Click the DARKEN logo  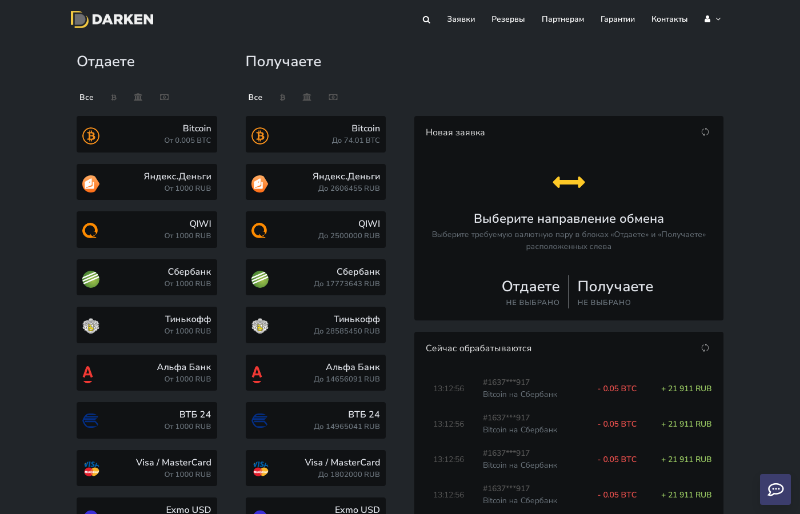[x=112, y=19]
